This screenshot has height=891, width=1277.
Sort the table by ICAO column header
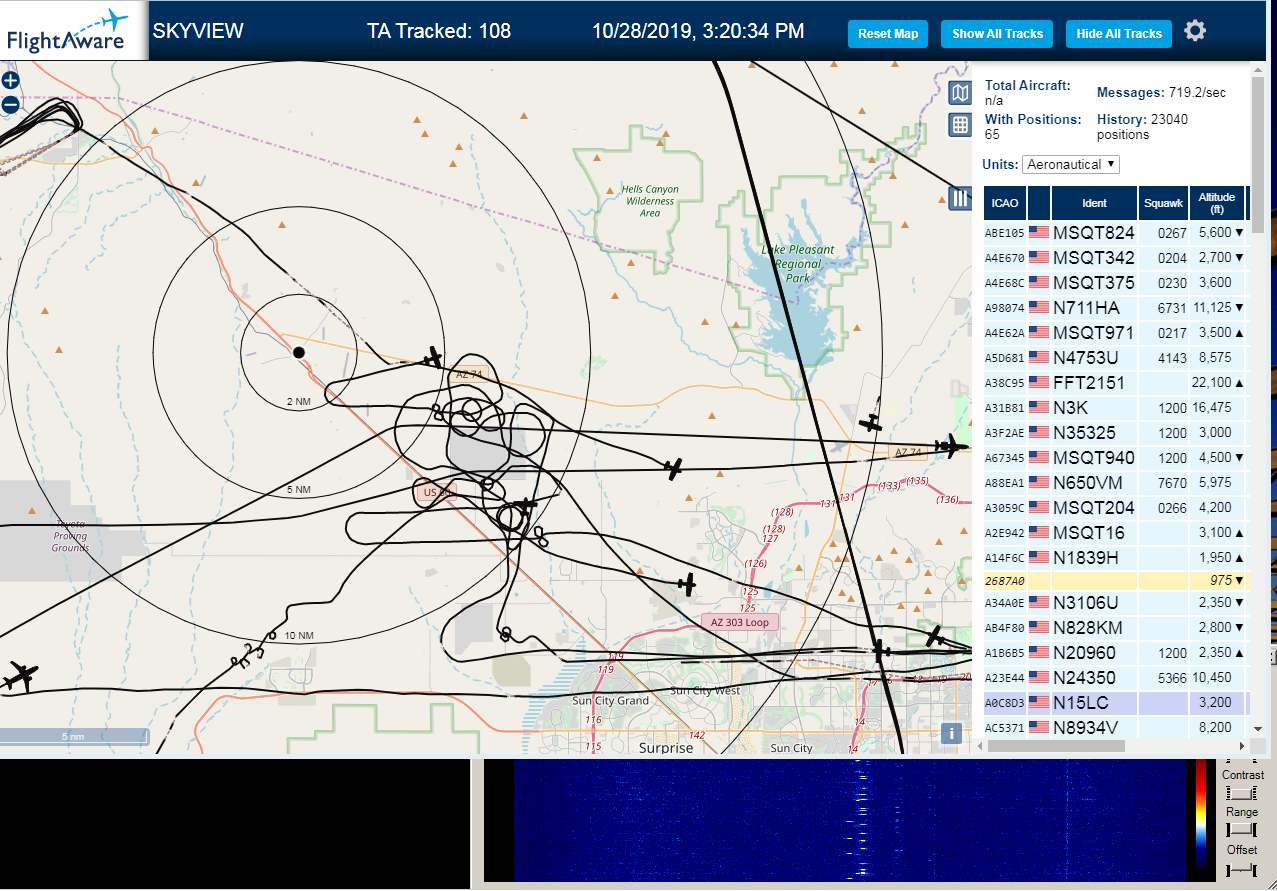point(1005,203)
